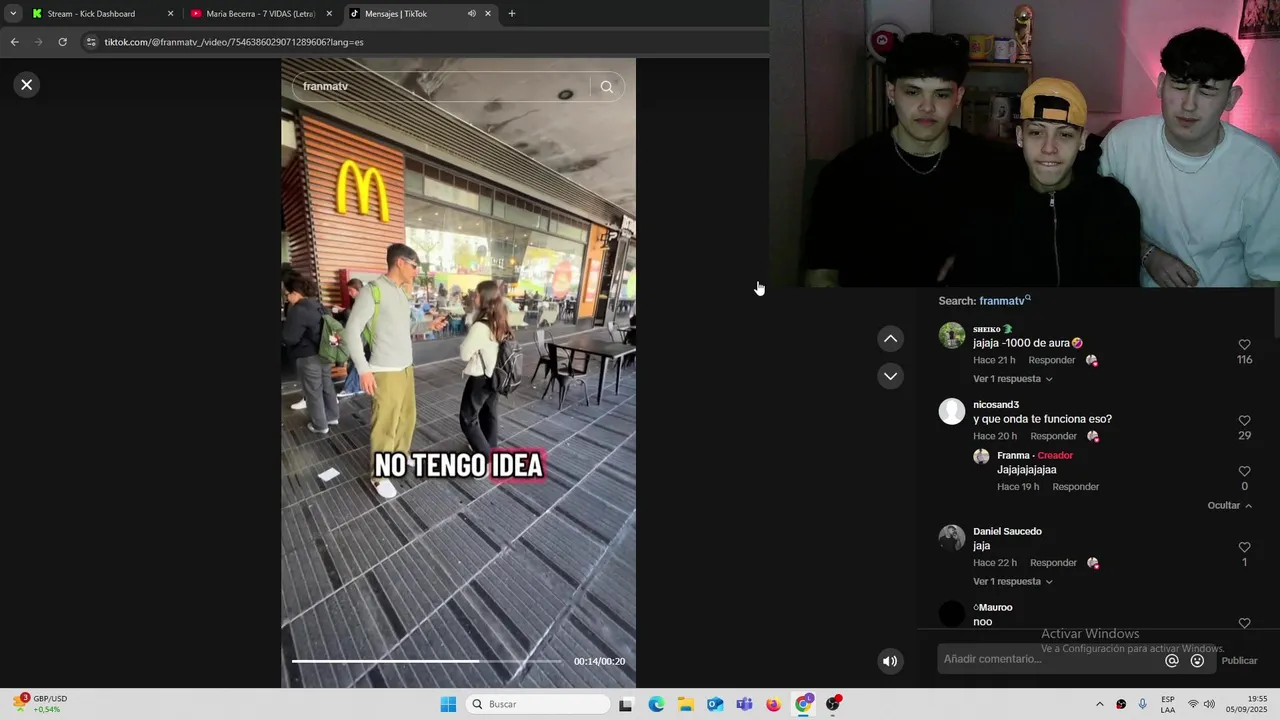Mute the TikTok tab via speaker icon
Screen dimensions: 1280x720
pyautogui.click(x=471, y=14)
